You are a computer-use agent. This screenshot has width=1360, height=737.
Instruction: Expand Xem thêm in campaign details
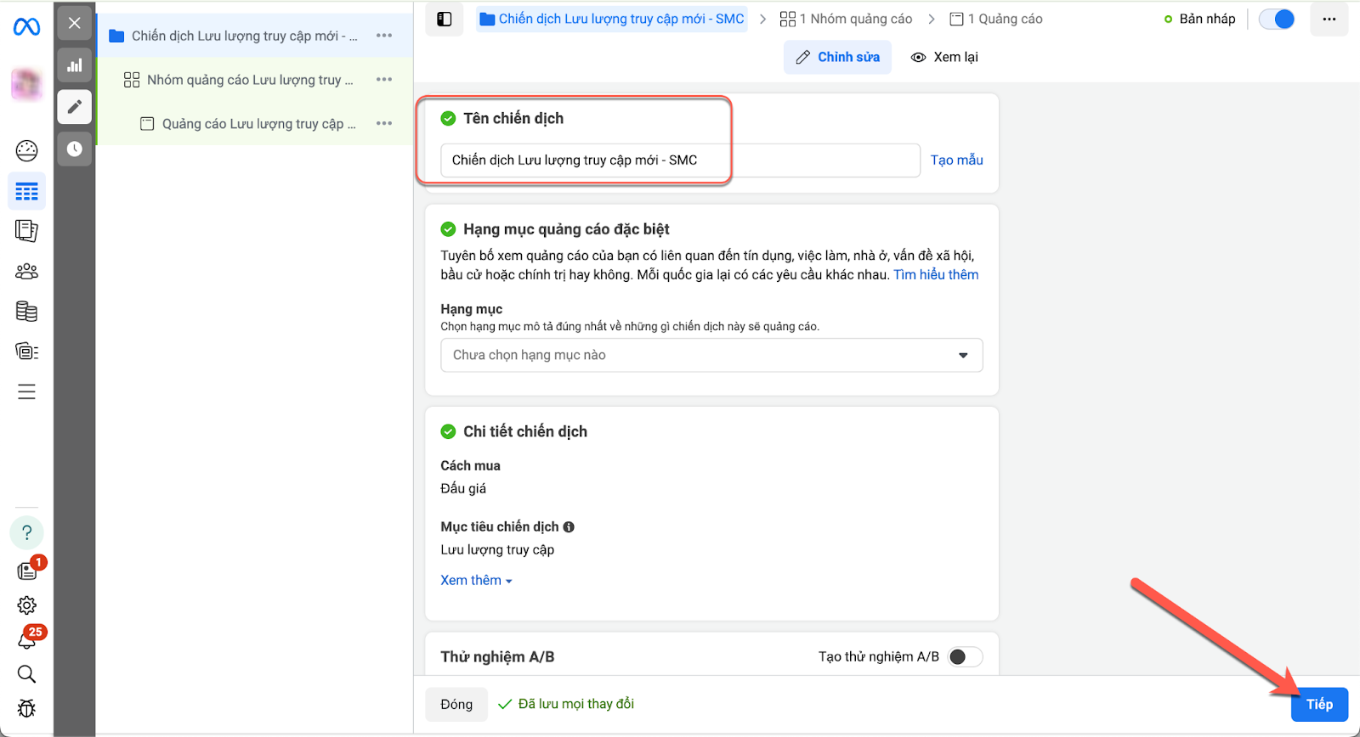tap(476, 580)
